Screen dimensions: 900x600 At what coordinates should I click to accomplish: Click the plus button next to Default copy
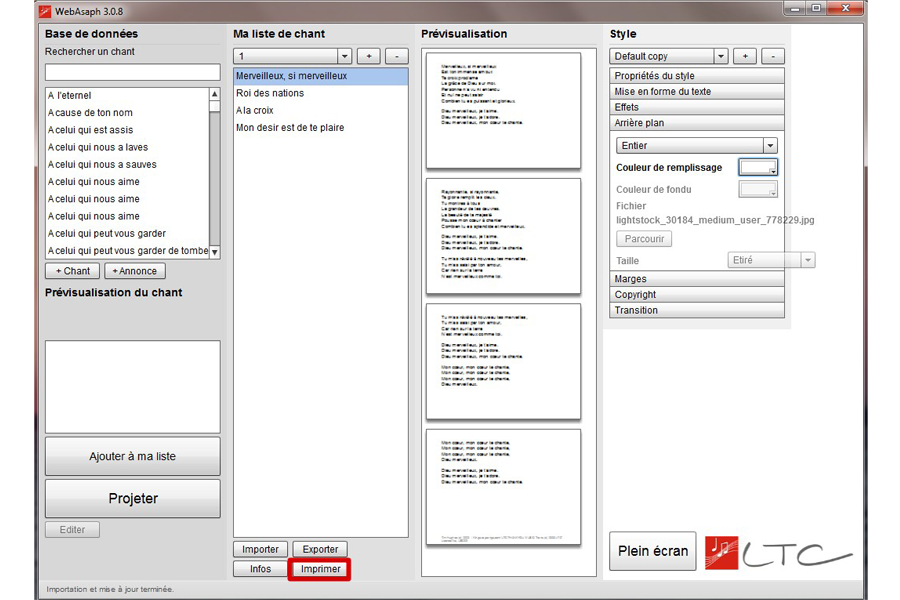click(744, 57)
